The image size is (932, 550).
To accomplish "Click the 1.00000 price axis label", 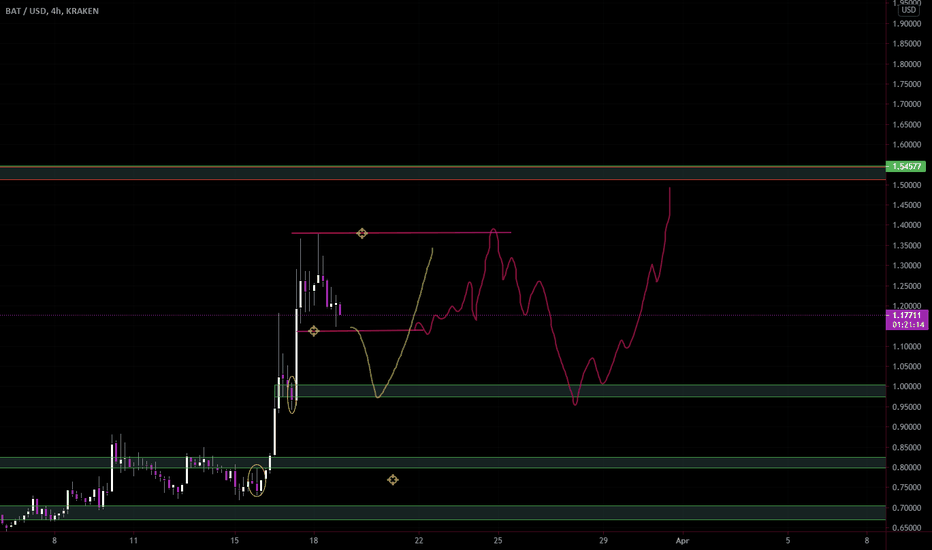I will 906,386.
